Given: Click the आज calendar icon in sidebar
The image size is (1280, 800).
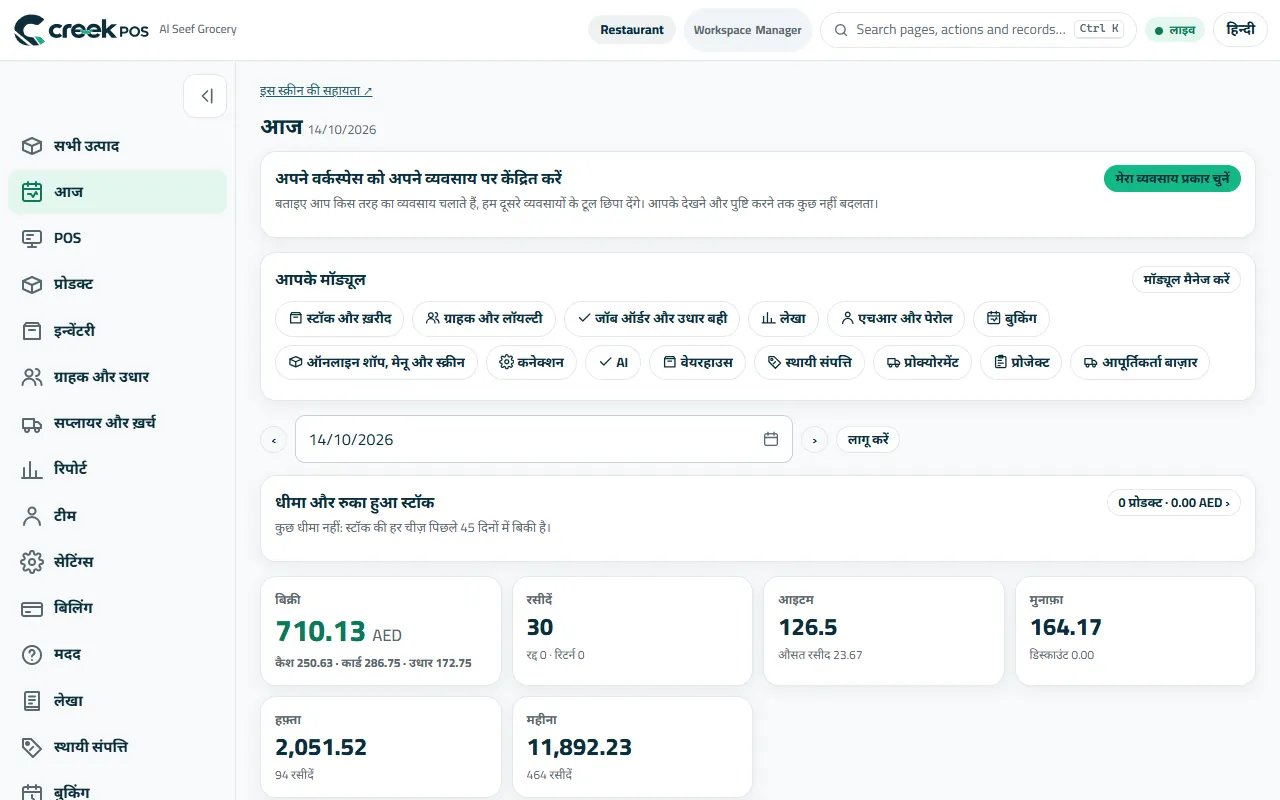Looking at the screenshot, I should click(x=32, y=192).
